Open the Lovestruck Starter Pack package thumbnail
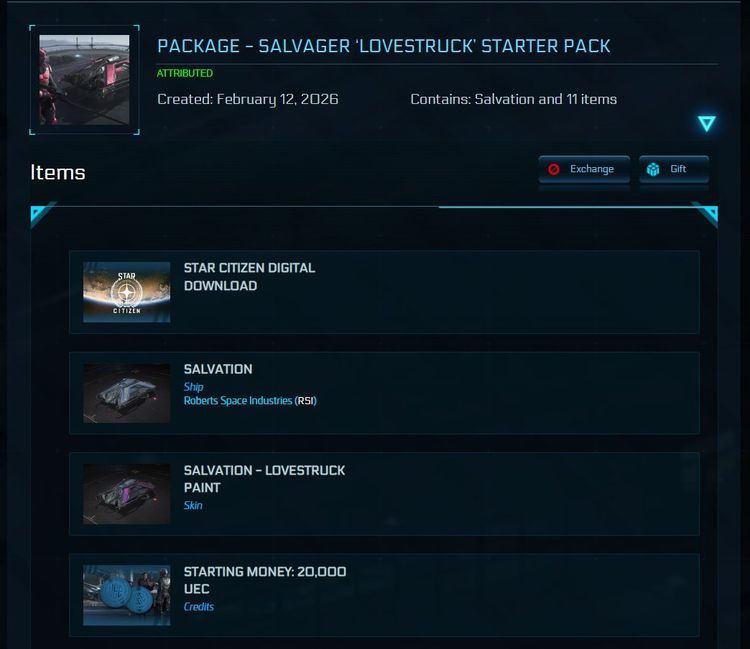The height and width of the screenshot is (649, 750). [84, 80]
